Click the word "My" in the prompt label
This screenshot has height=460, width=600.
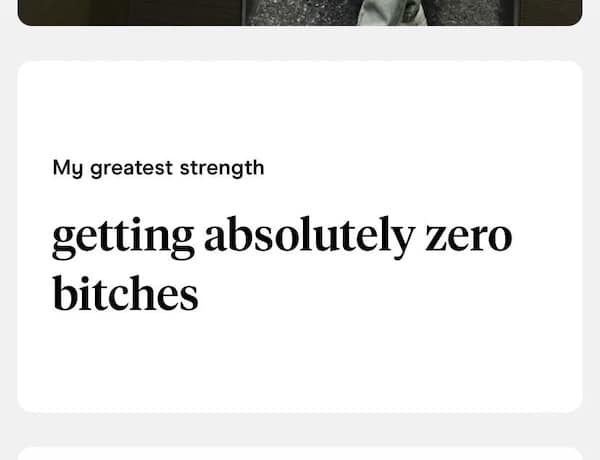click(x=68, y=168)
